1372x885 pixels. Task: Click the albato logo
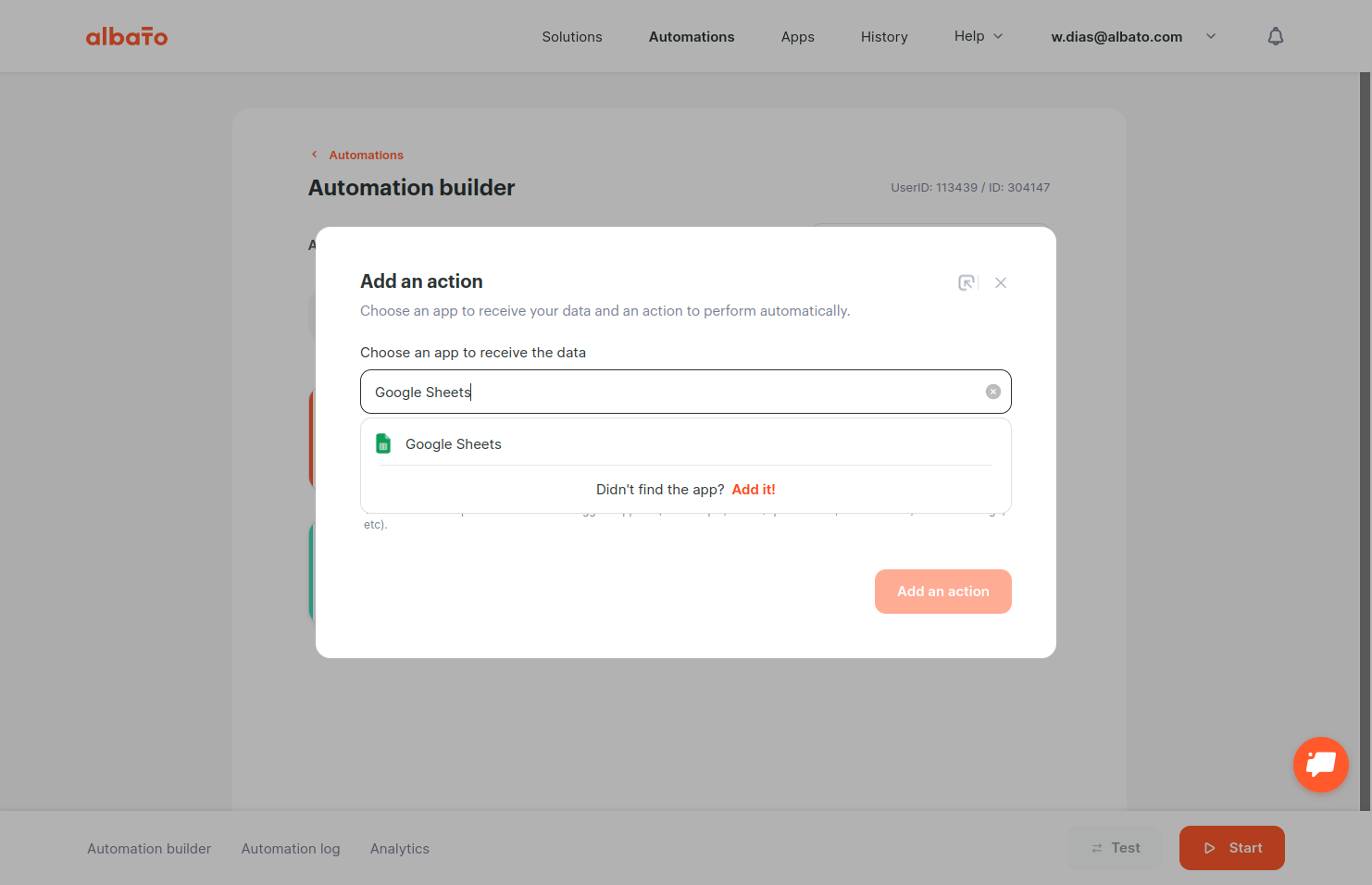click(x=127, y=36)
